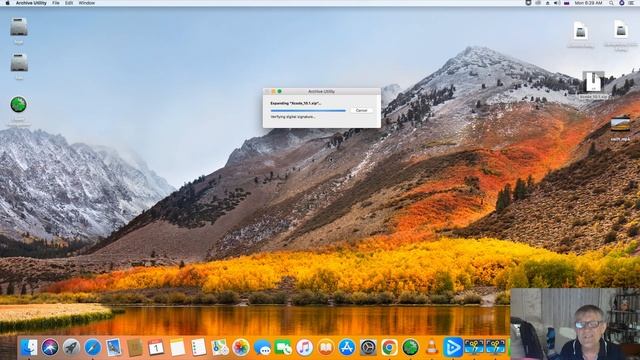Open Launchpad rocket icon in Dock
This screenshot has height=360, width=640.
coord(71,347)
